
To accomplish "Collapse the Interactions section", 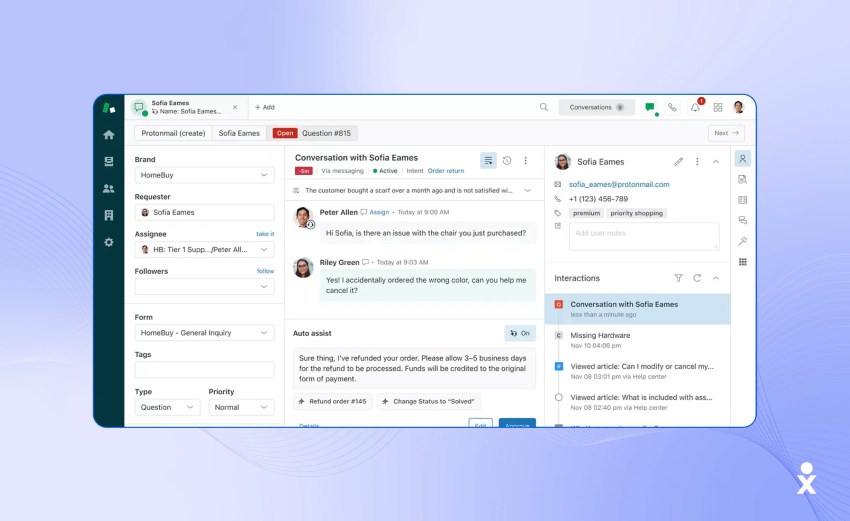I will click(716, 278).
